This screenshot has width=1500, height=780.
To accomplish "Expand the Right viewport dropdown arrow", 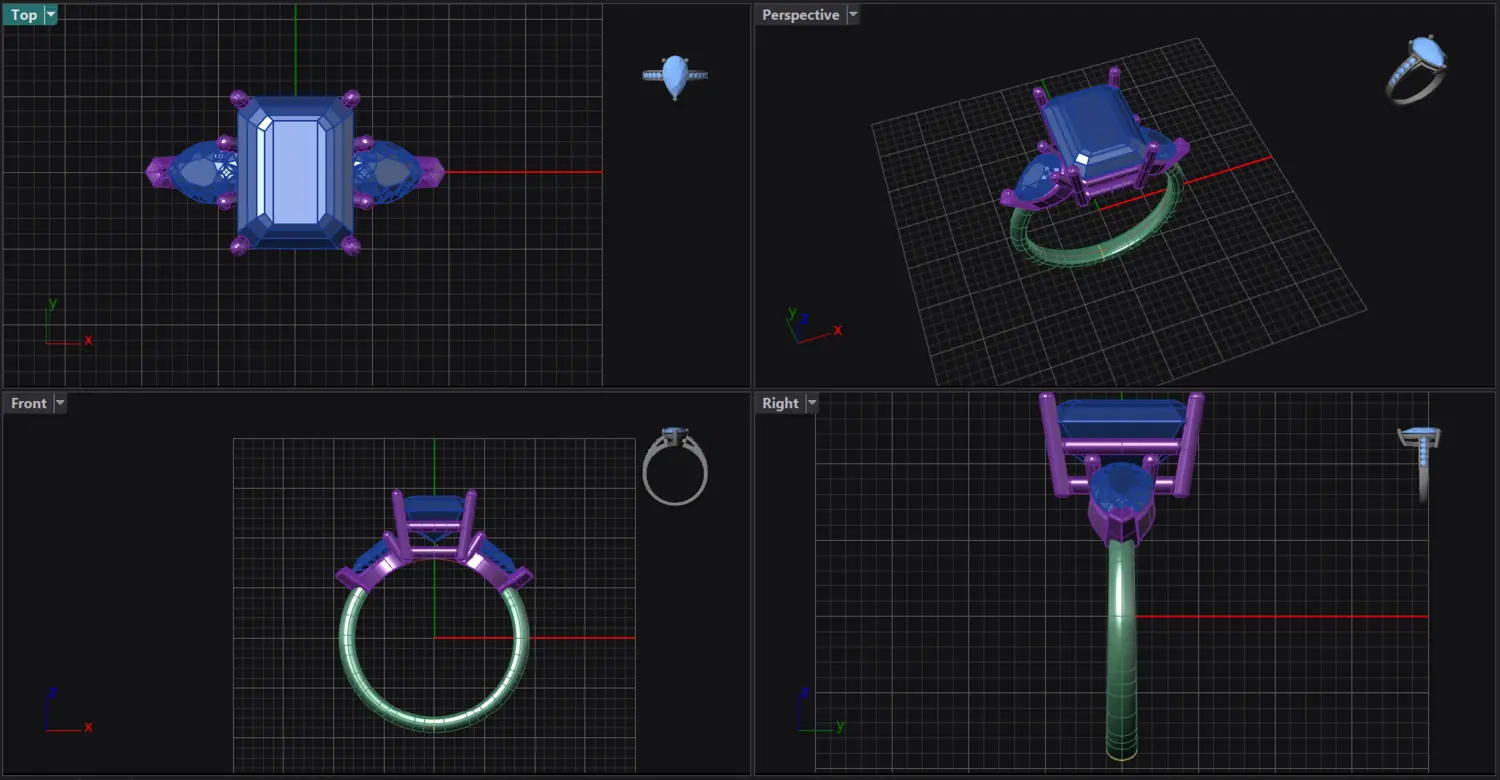I will click(x=812, y=403).
